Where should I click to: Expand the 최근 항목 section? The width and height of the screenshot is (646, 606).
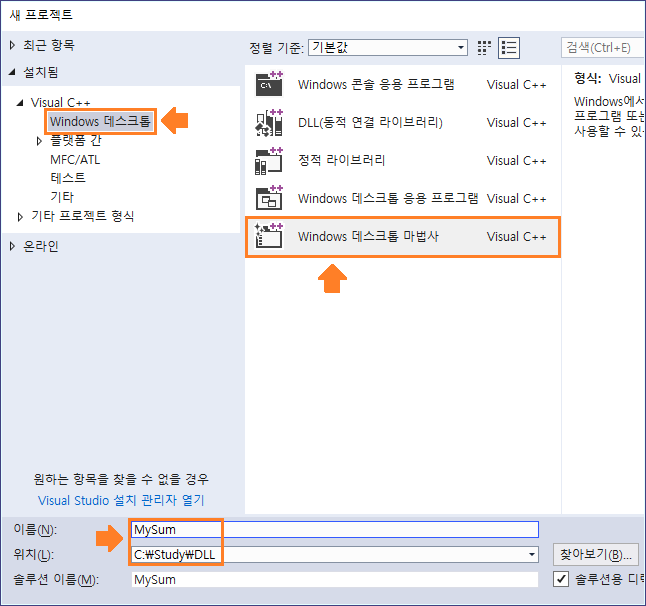(x=12, y=45)
